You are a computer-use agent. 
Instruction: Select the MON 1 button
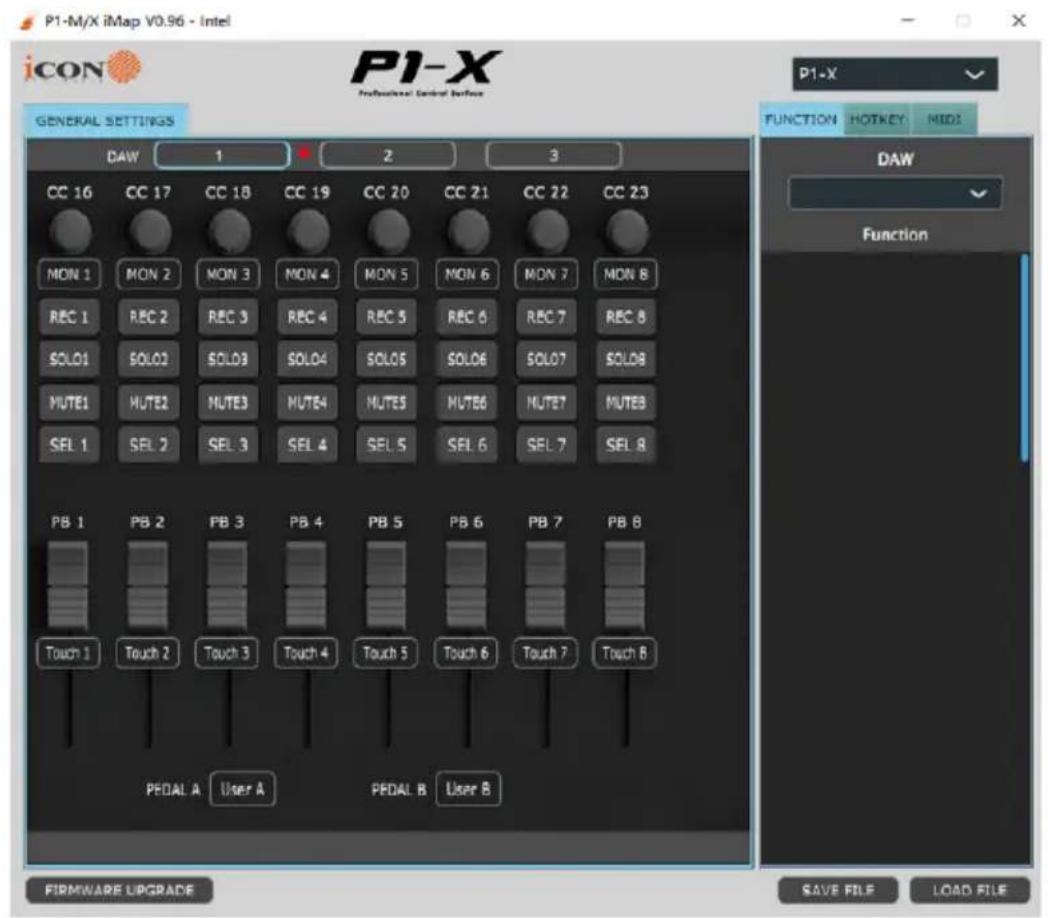coord(69,274)
